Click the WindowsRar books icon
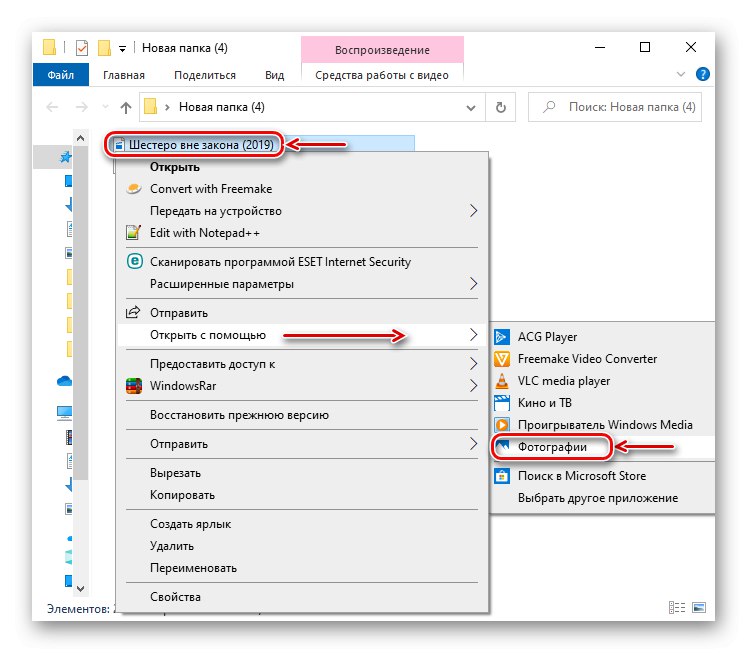 point(134,386)
